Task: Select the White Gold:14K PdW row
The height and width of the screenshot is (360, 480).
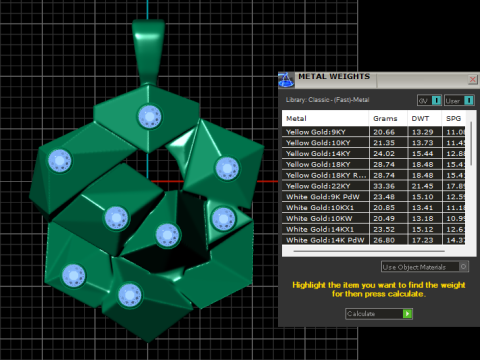Action: coord(374,240)
